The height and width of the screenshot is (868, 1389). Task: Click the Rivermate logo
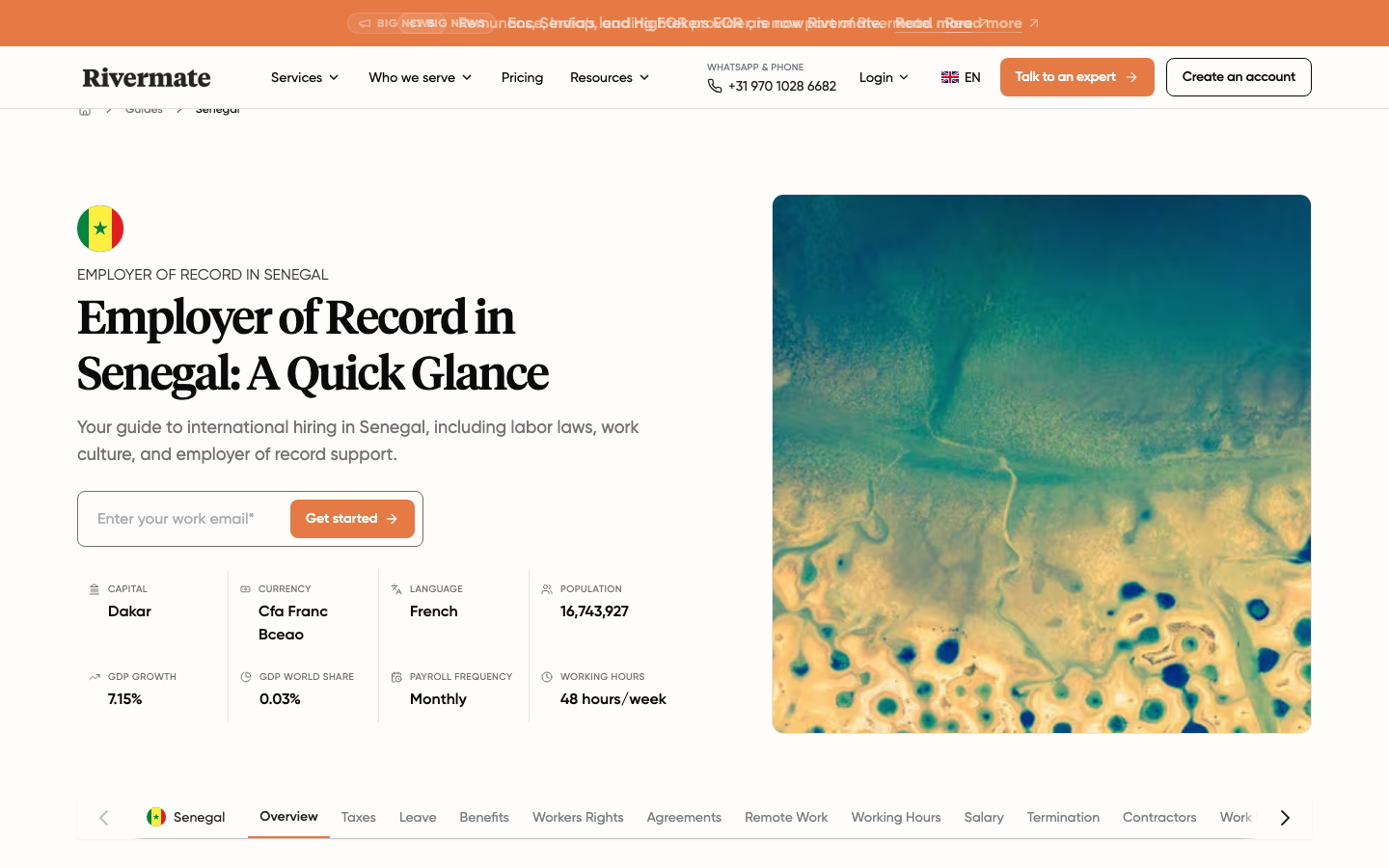click(147, 77)
